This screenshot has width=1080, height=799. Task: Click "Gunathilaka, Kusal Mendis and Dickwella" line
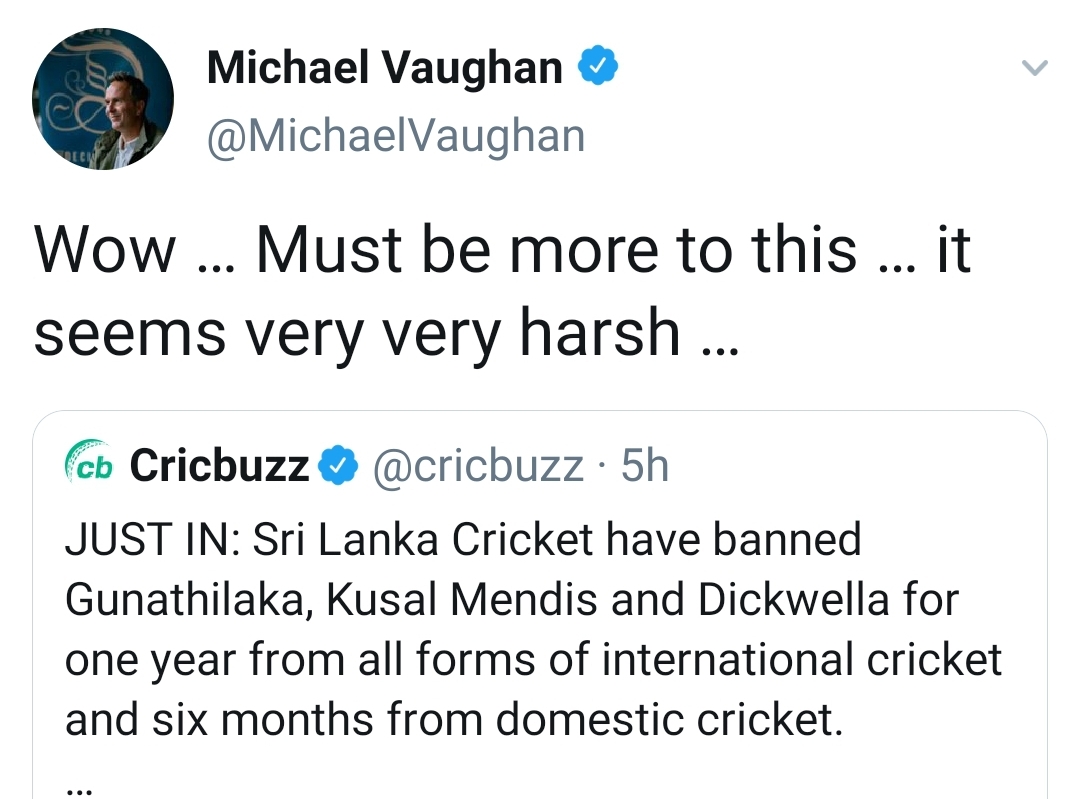pos(512,599)
